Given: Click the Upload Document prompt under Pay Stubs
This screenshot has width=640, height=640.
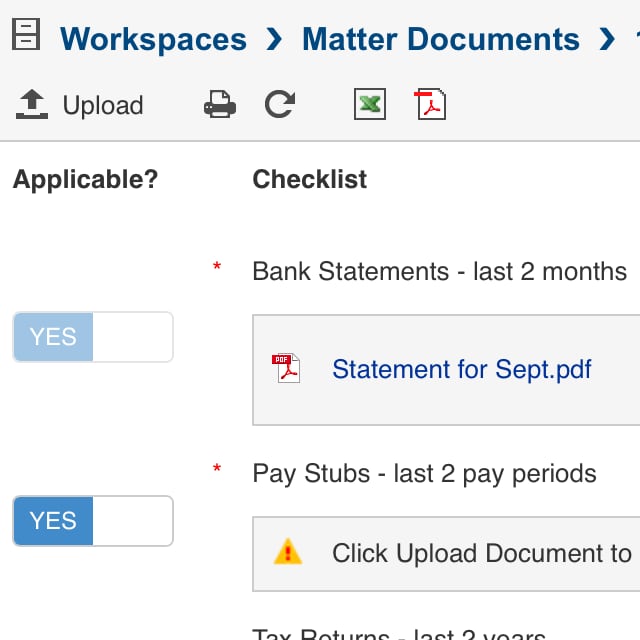Looking at the screenshot, I should coord(482,553).
